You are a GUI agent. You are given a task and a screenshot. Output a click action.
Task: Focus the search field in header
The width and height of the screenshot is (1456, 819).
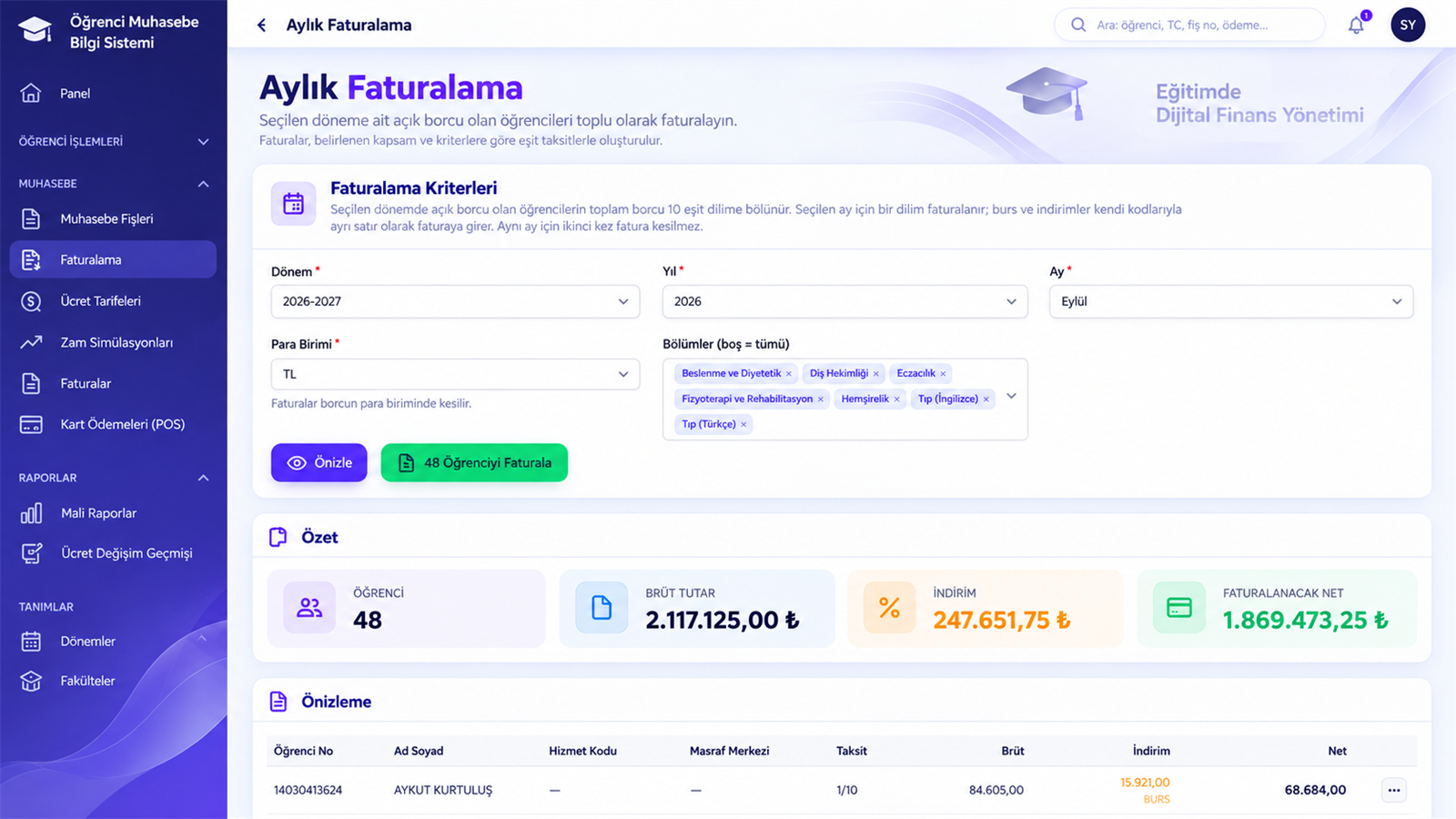pyautogui.click(x=1189, y=25)
